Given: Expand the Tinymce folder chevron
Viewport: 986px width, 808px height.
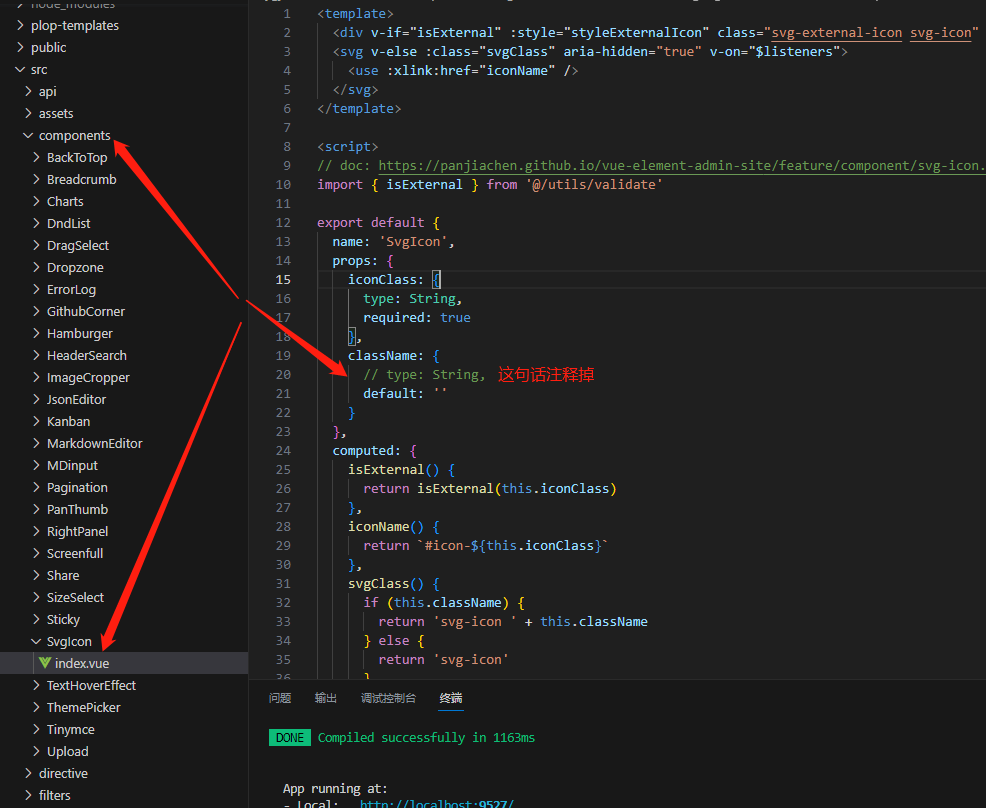Looking at the screenshot, I should coord(36,729).
